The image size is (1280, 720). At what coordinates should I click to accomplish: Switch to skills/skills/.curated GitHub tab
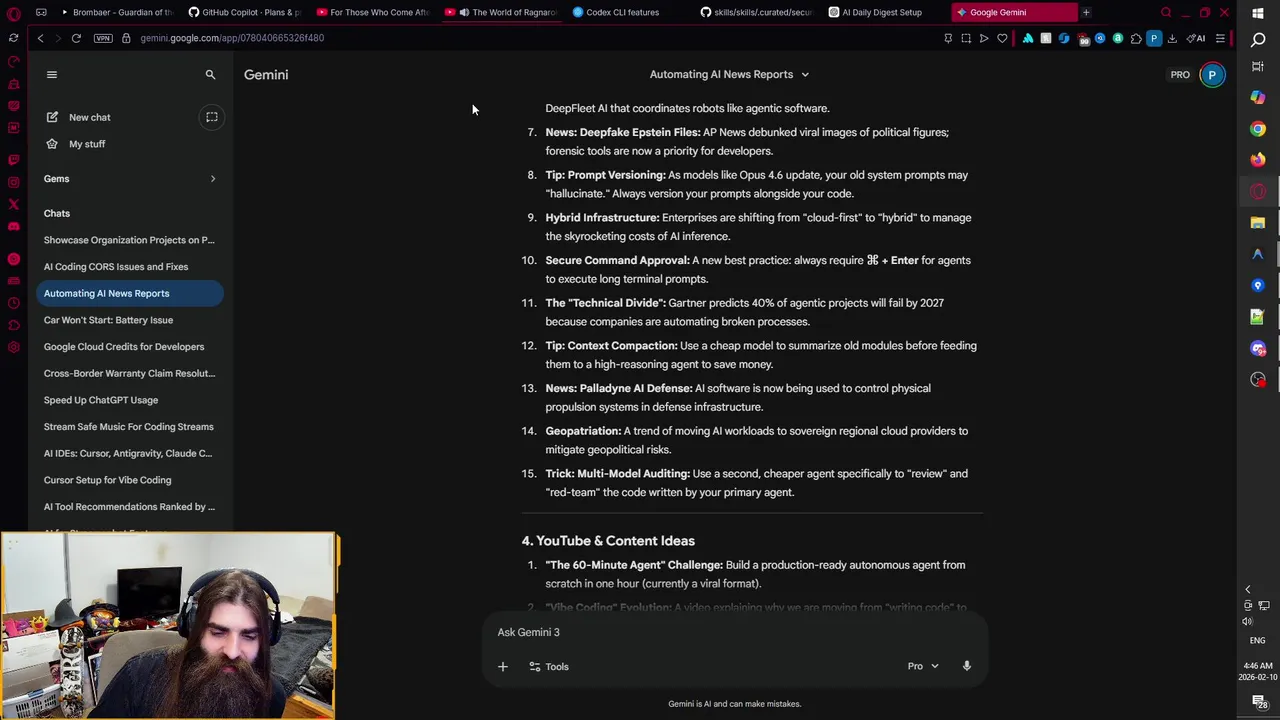tap(757, 12)
